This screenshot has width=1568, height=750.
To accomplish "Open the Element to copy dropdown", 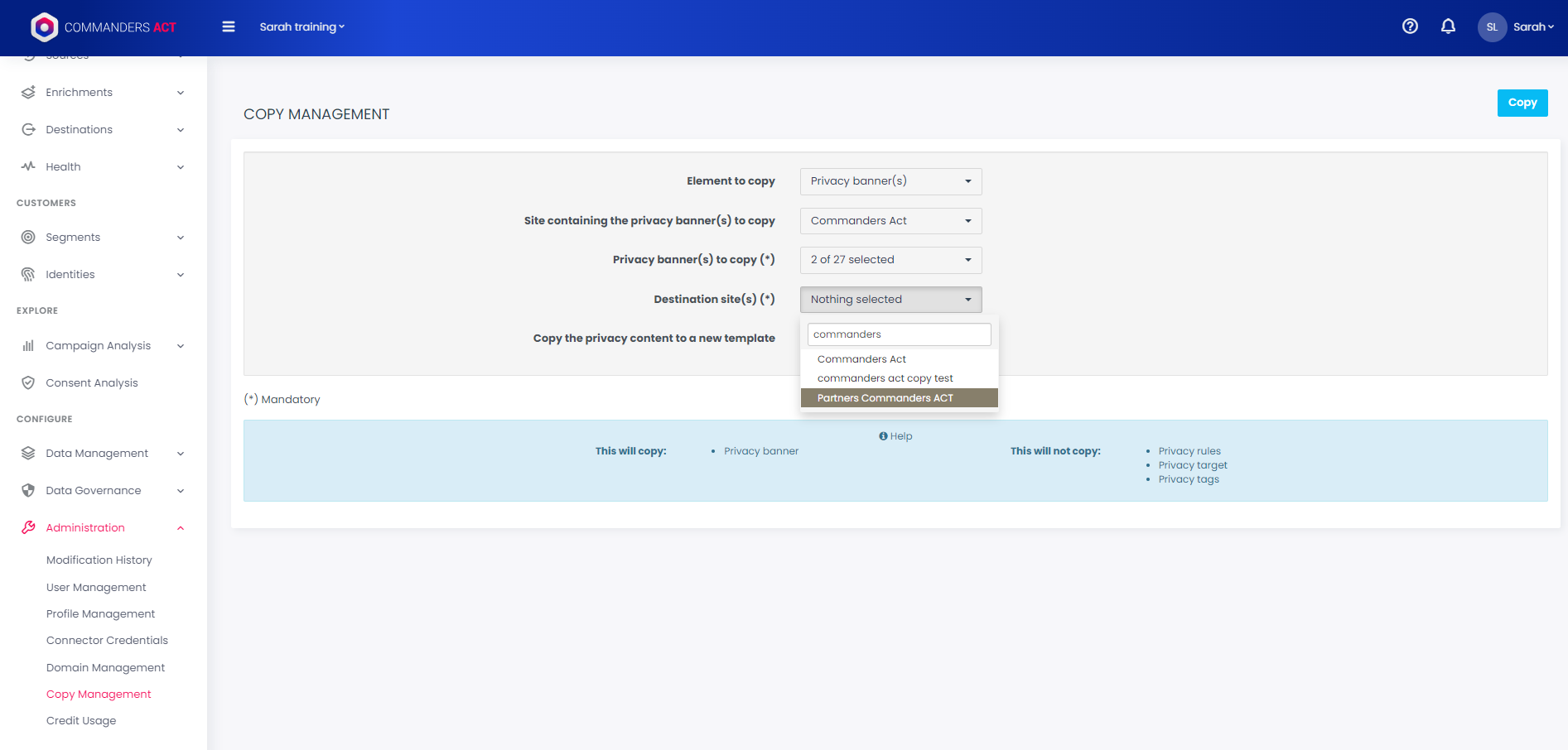I will pos(890,181).
